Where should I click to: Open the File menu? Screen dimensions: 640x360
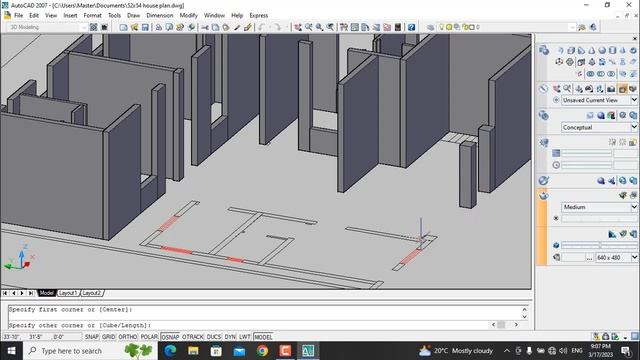[18, 16]
